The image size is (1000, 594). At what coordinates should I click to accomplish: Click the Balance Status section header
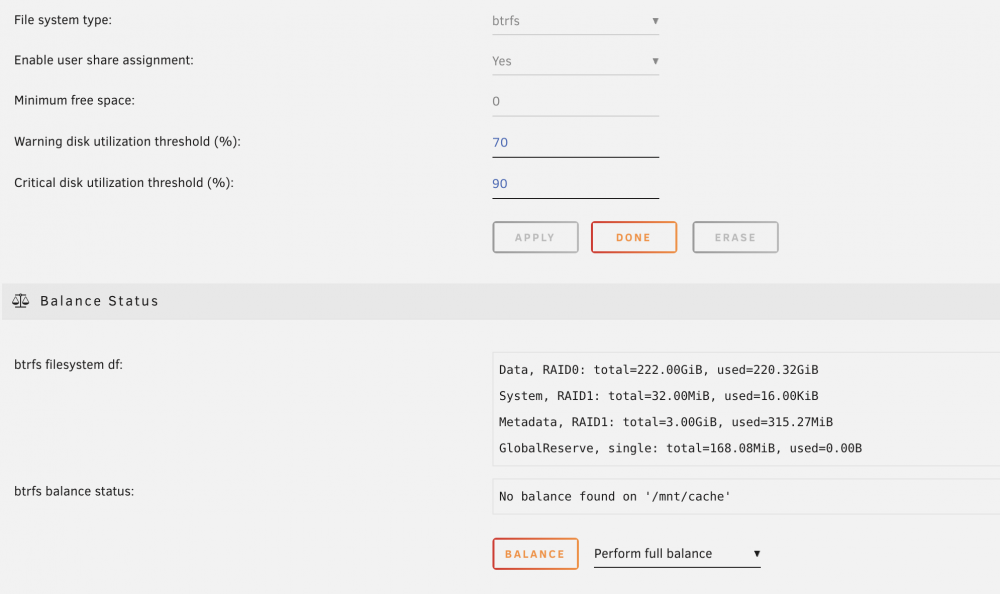(501, 301)
